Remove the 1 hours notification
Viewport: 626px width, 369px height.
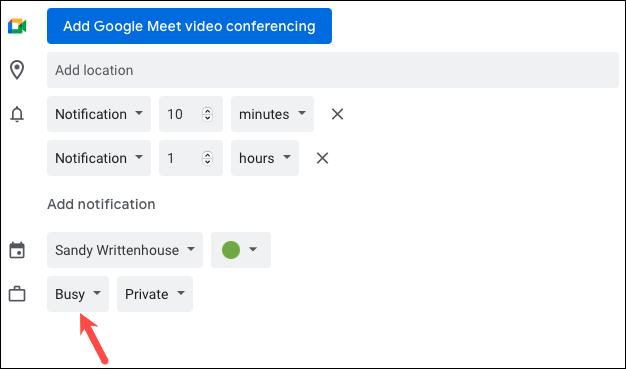[x=322, y=158]
